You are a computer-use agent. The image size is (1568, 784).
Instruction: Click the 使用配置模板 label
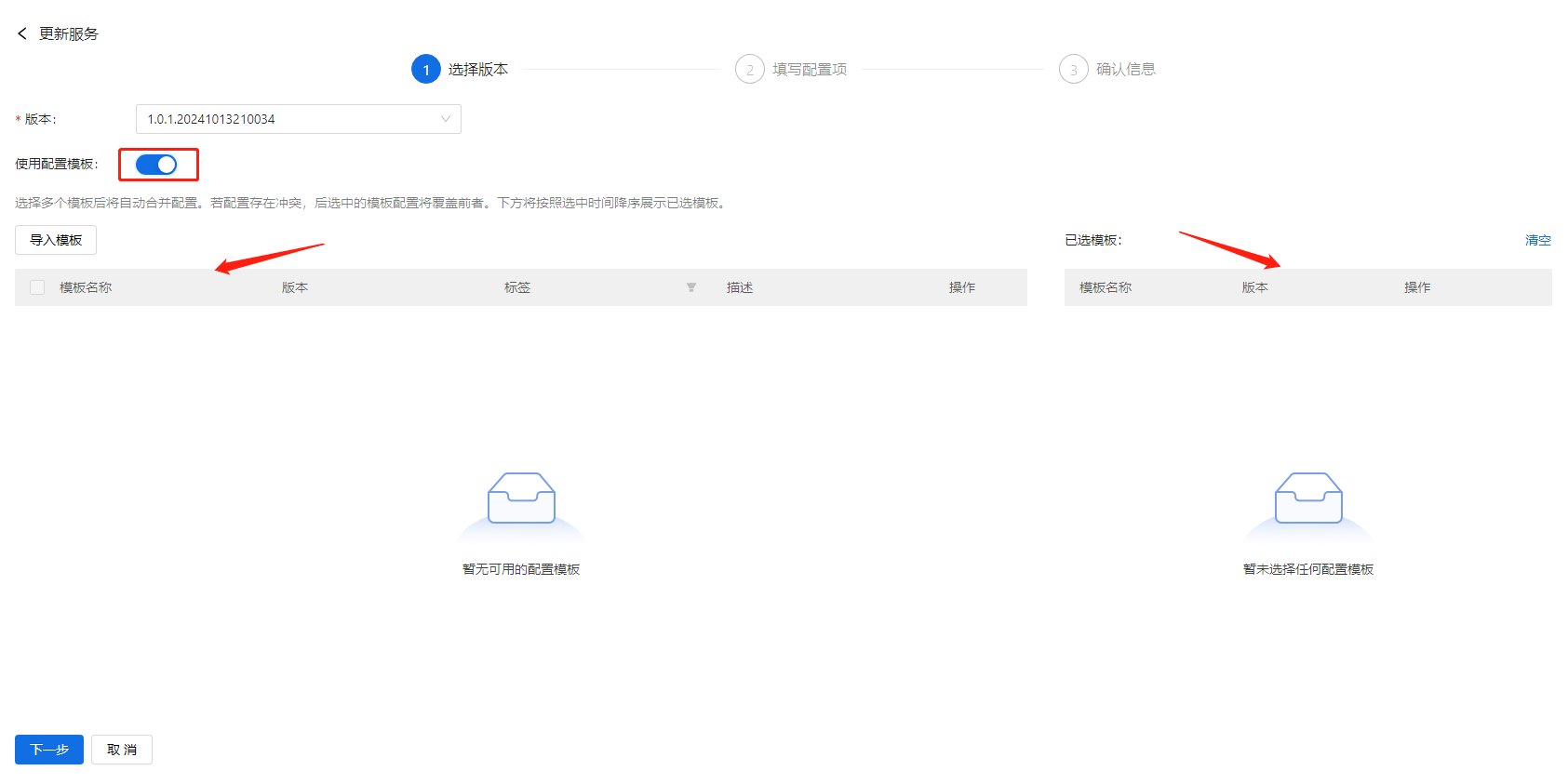click(57, 164)
